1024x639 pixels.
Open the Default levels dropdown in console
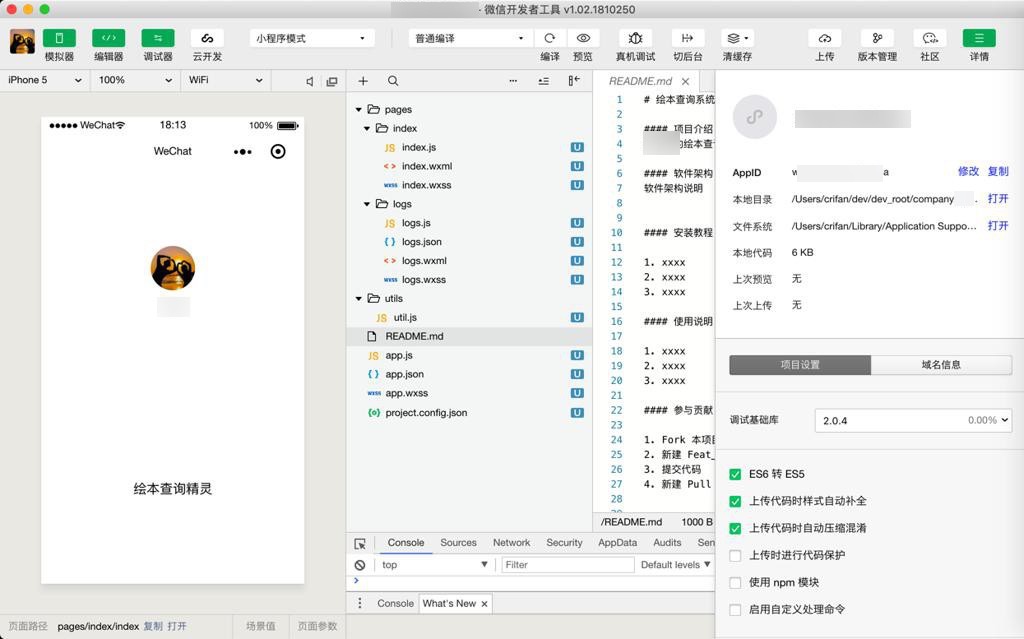[675, 565]
